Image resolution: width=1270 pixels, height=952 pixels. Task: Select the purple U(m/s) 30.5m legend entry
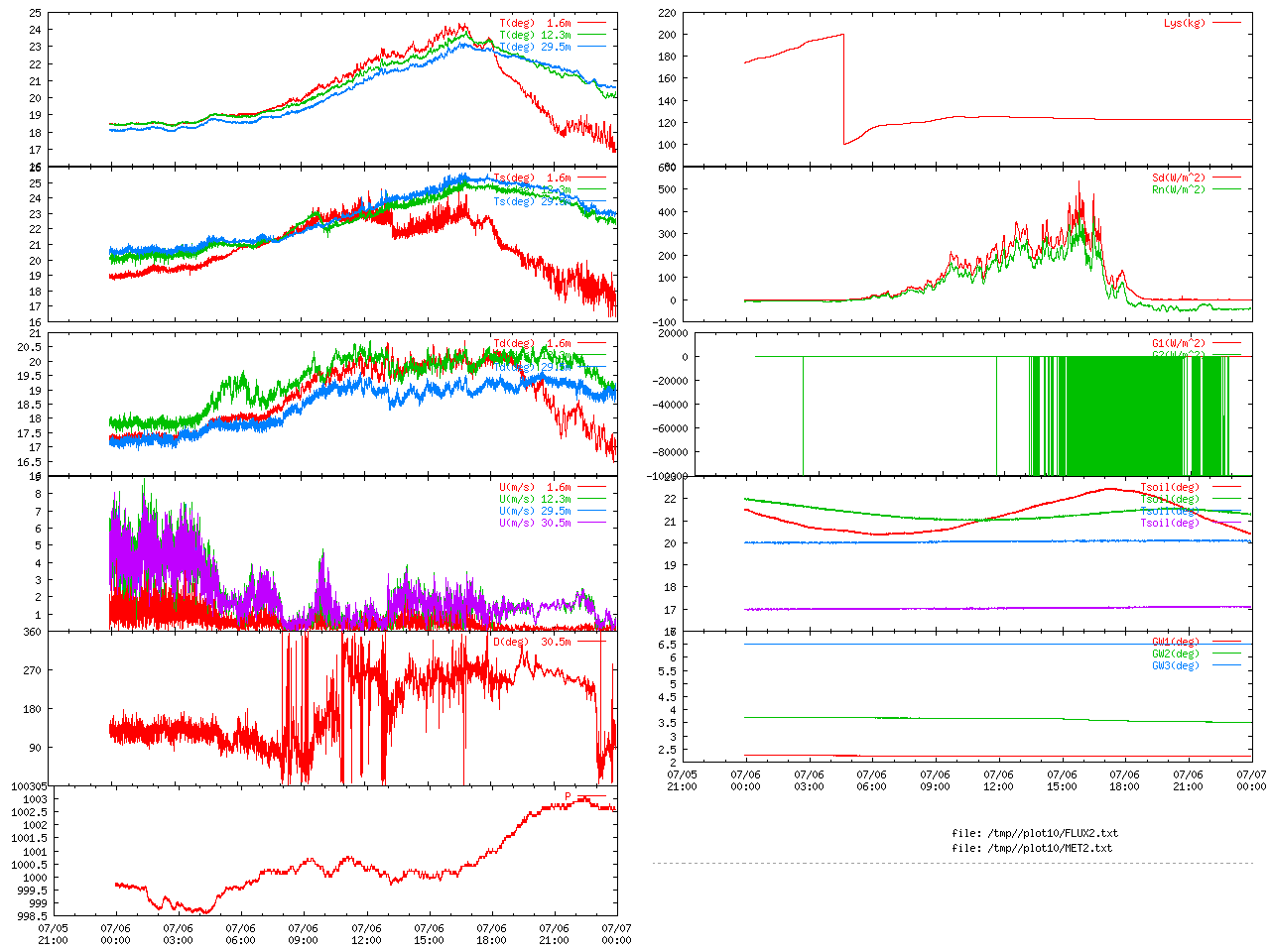[535, 523]
